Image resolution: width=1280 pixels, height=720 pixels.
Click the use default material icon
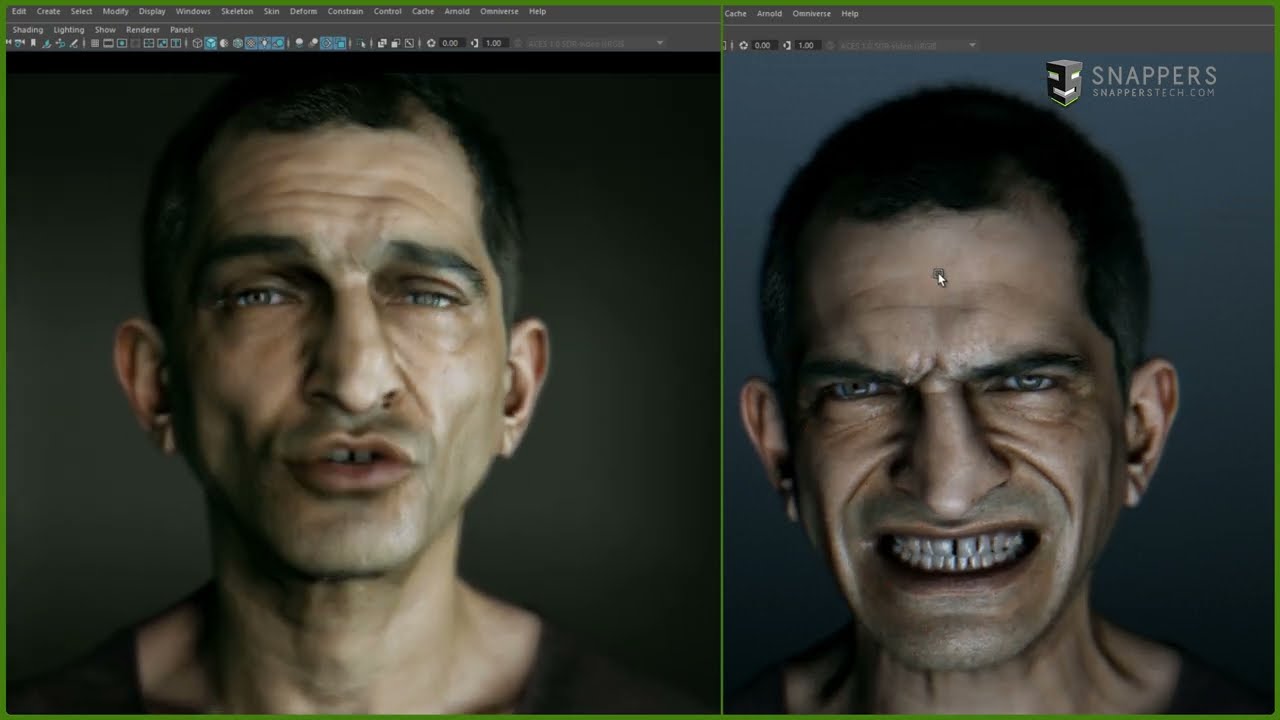[223, 43]
